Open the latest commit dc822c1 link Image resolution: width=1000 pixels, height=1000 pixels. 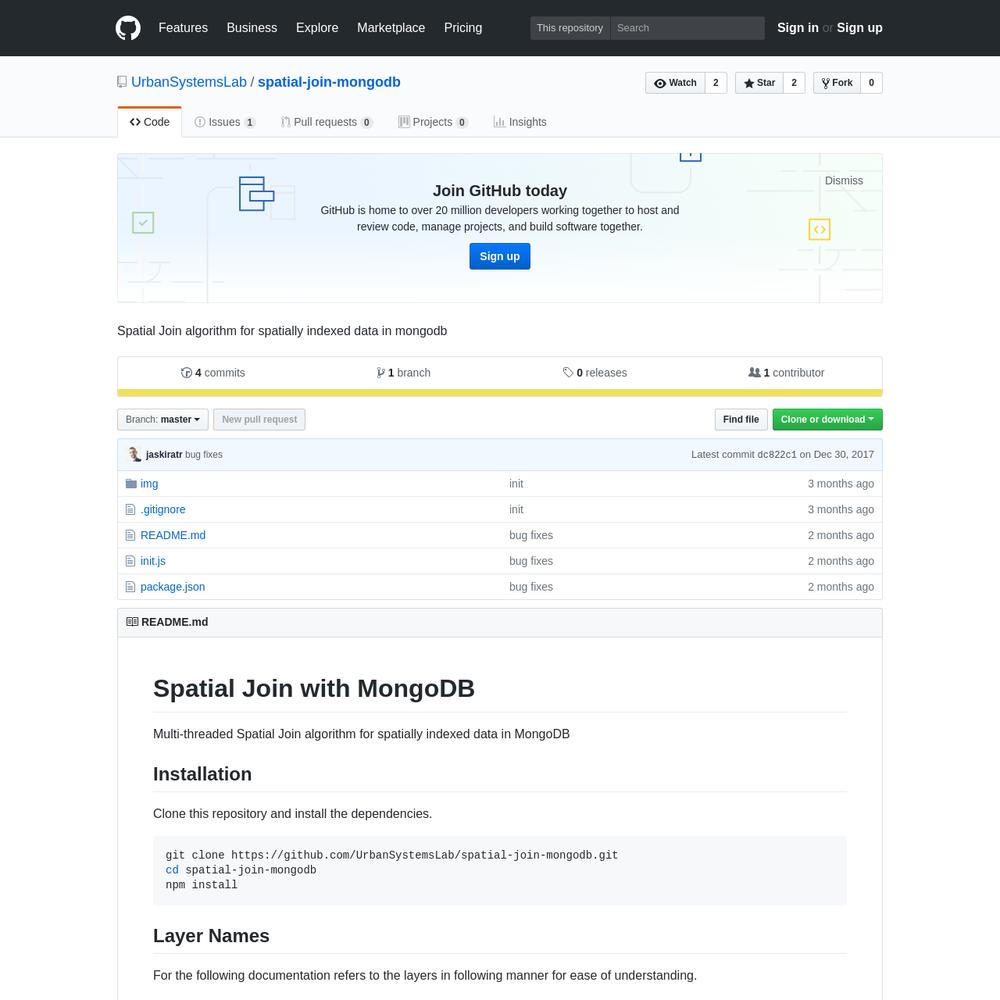pyautogui.click(x=777, y=455)
